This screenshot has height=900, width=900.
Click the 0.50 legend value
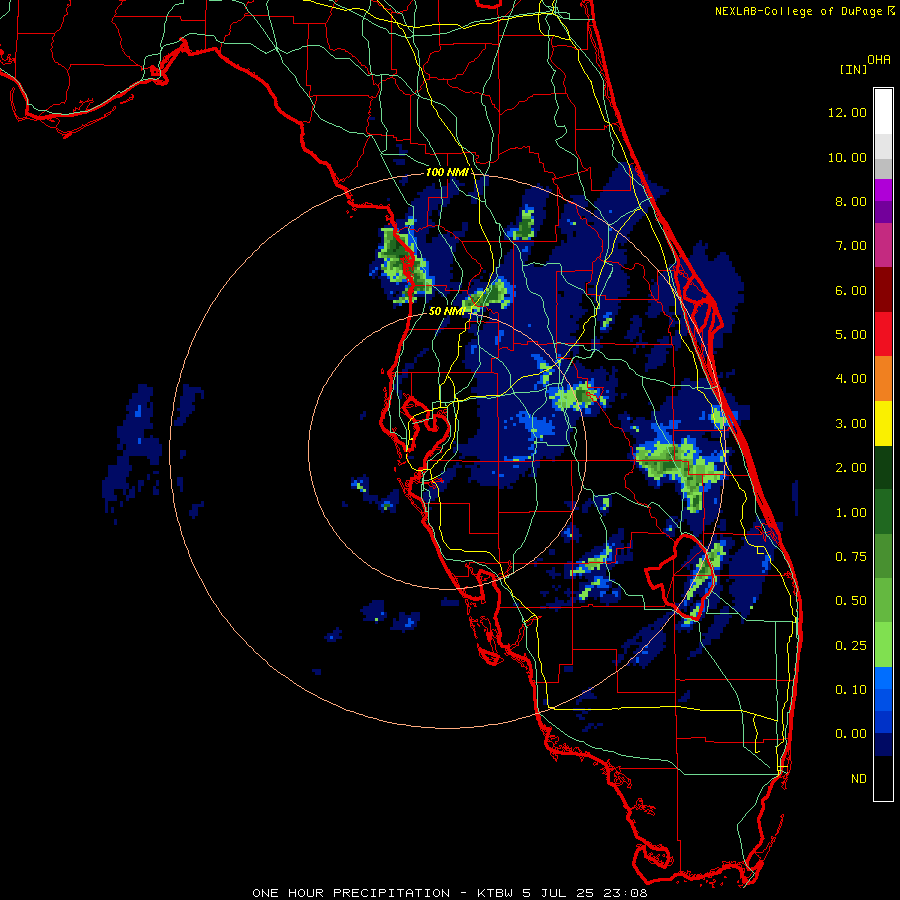[x=851, y=601]
